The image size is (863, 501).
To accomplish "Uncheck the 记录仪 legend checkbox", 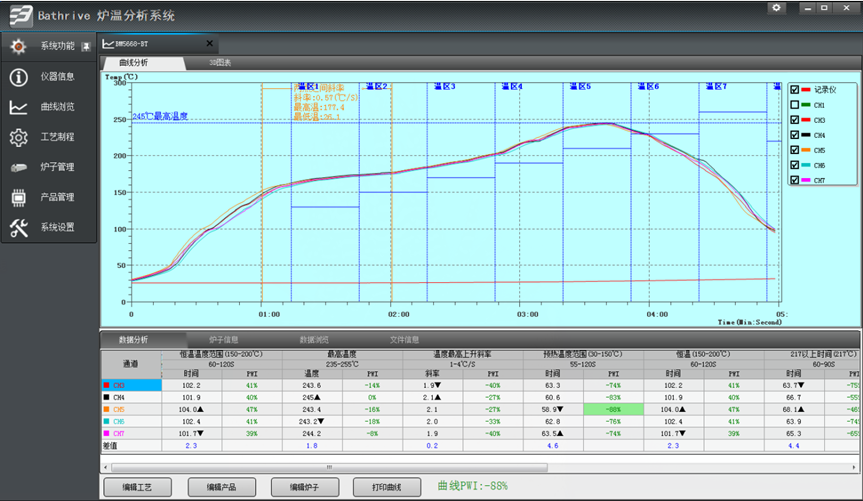I will coord(794,90).
